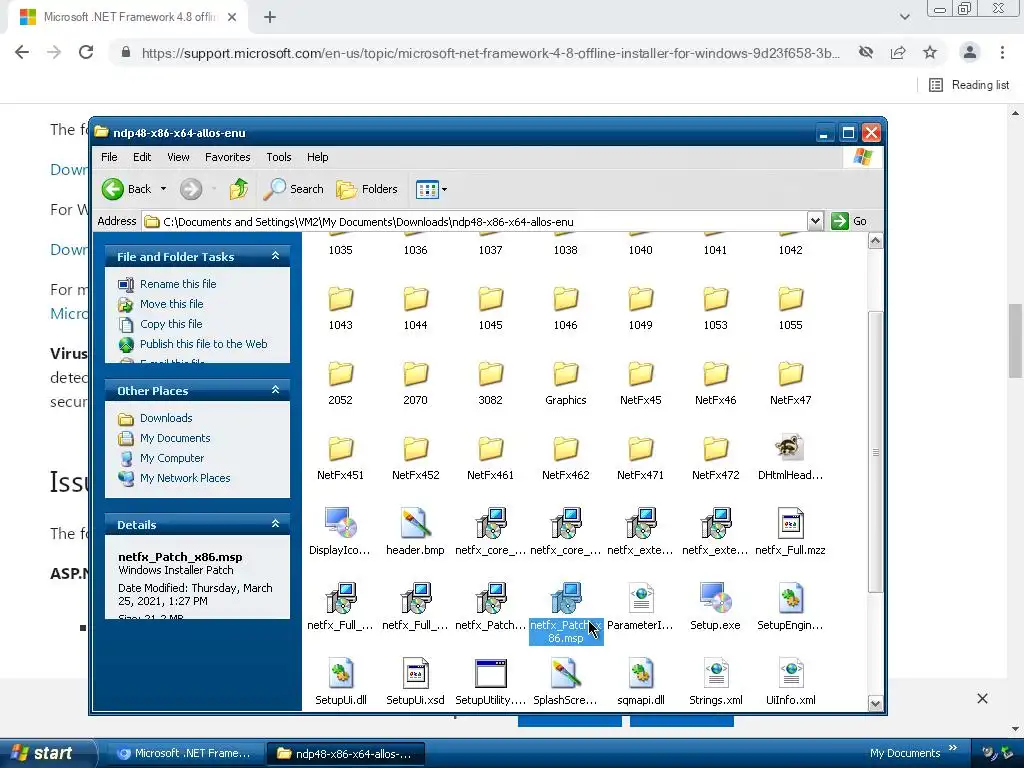Open the Help menu
1024x768 pixels.
pyautogui.click(x=317, y=157)
